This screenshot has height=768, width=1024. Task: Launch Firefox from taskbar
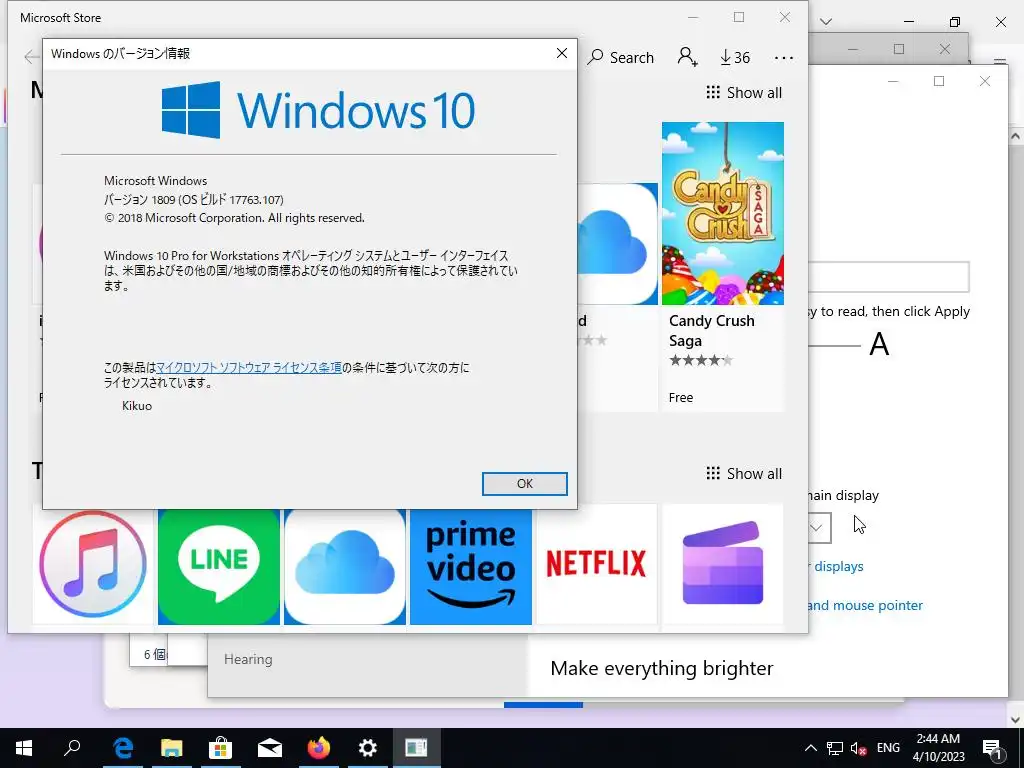click(x=319, y=748)
